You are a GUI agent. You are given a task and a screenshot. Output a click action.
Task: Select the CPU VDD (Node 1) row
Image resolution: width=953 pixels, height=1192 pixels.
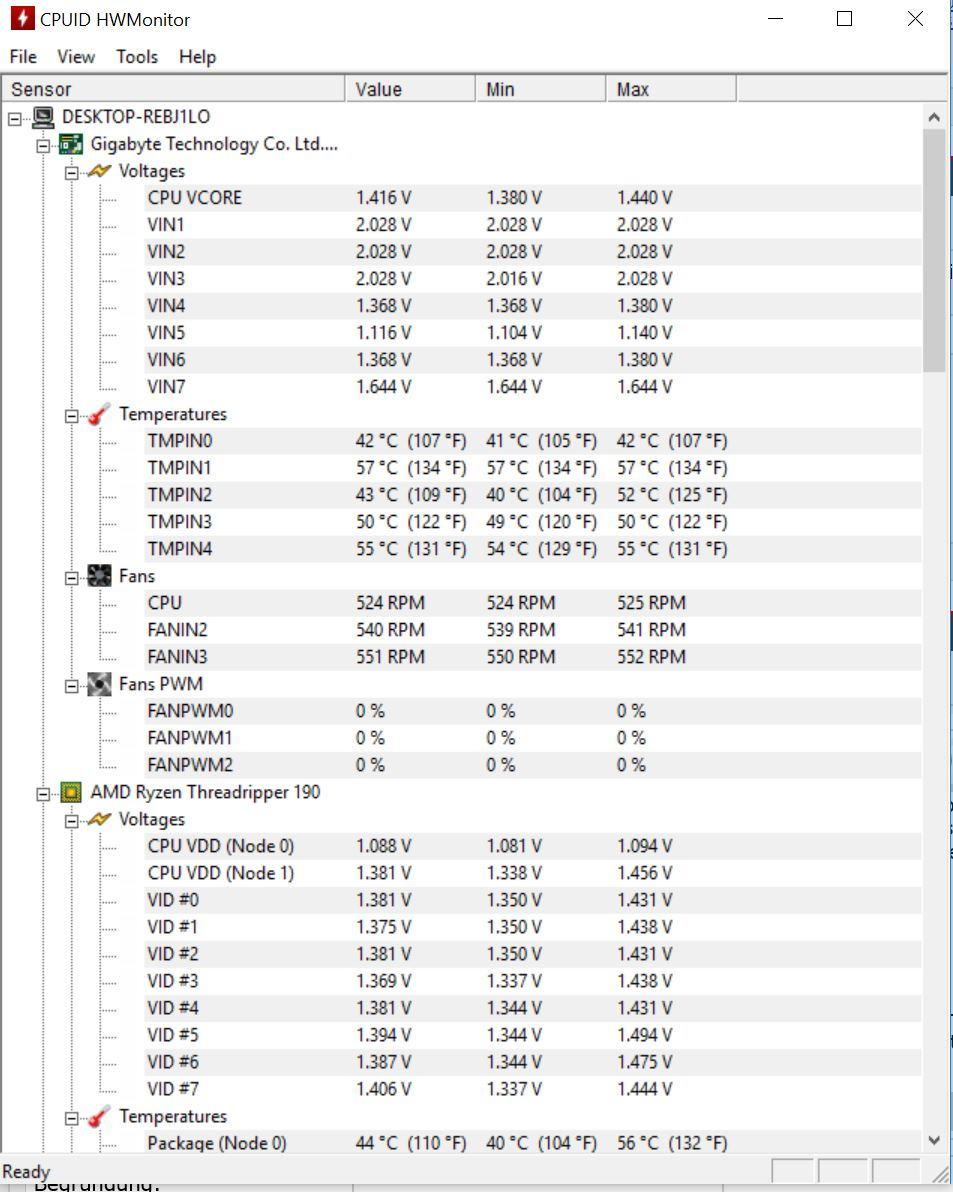tap(533, 873)
